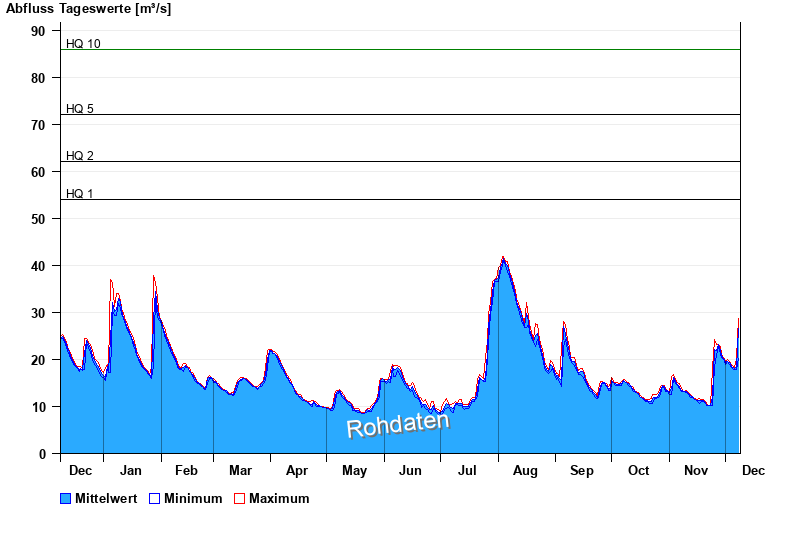Choose the Nov month axis label
The image size is (800, 550).
coord(695,470)
